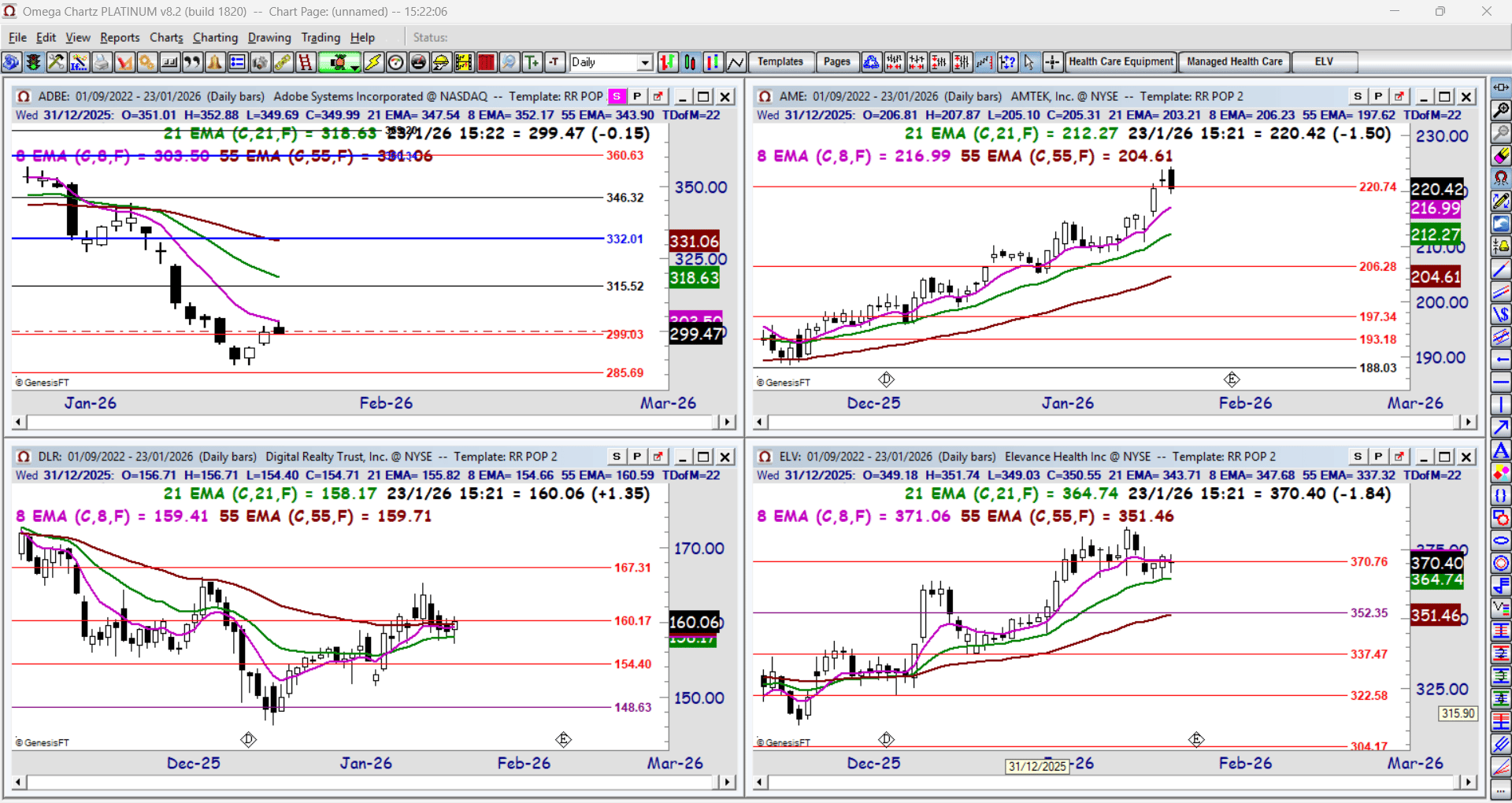
Task: Click the 332.01 blue price level label
Action: [x=624, y=239]
